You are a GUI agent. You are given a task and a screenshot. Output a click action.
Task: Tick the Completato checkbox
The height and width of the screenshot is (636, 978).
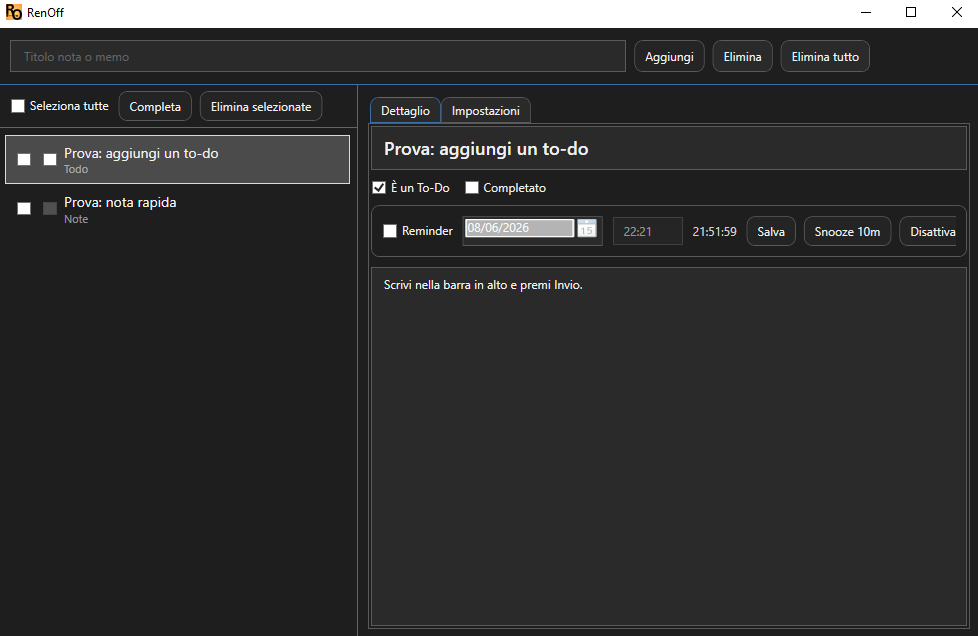coord(472,188)
